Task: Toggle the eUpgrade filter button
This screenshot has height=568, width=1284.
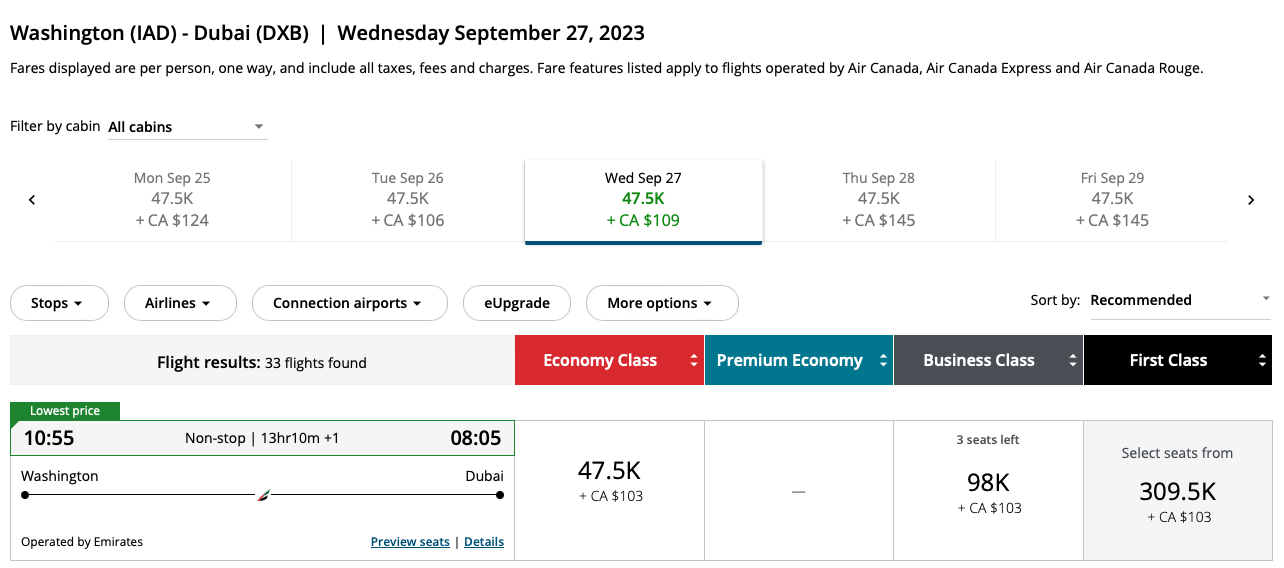Action: [x=517, y=303]
